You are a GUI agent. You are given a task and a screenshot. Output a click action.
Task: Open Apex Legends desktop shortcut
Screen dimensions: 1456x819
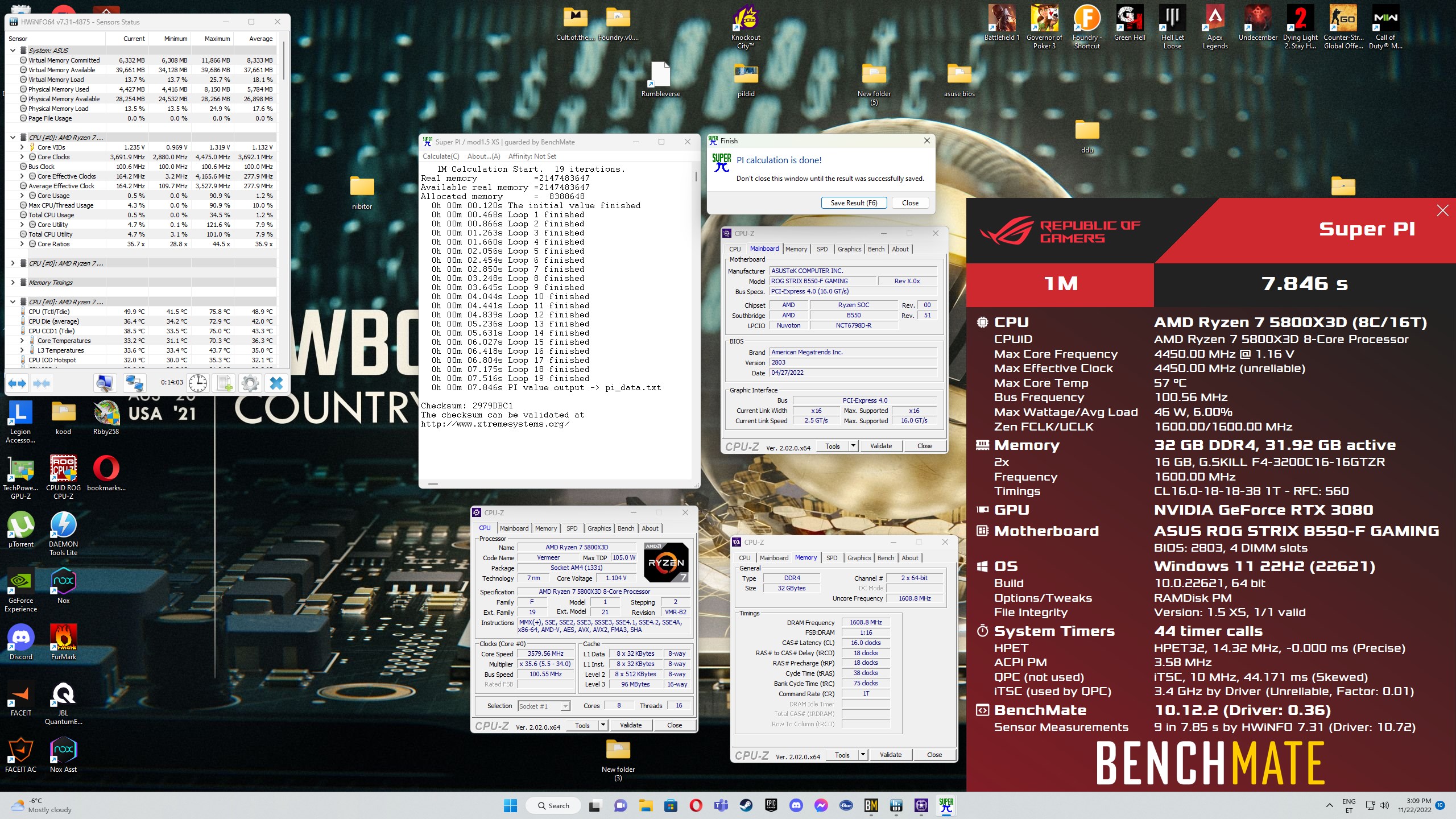[x=1215, y=27]
